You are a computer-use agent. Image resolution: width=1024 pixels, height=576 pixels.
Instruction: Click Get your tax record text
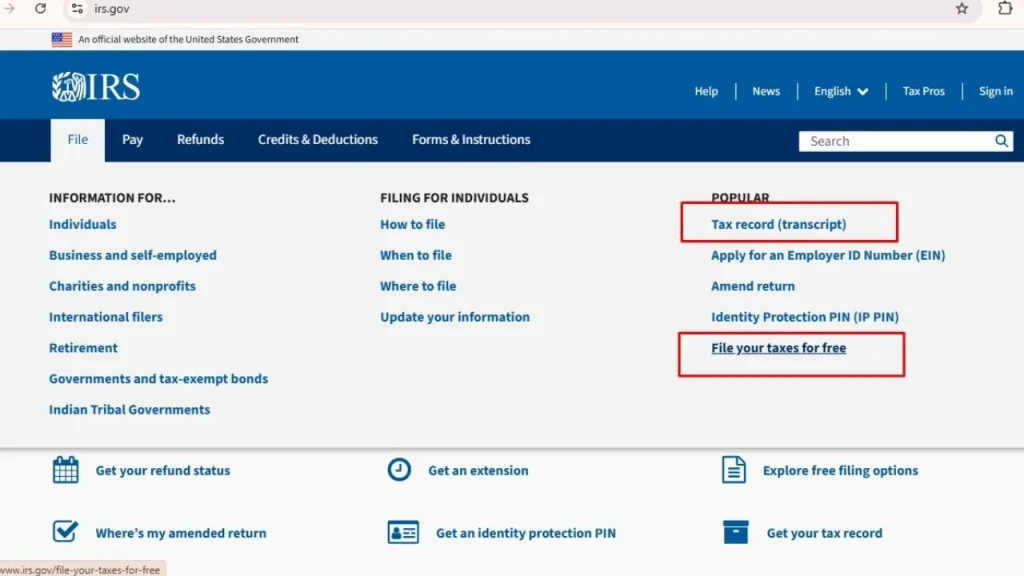[x=824, y=533]
